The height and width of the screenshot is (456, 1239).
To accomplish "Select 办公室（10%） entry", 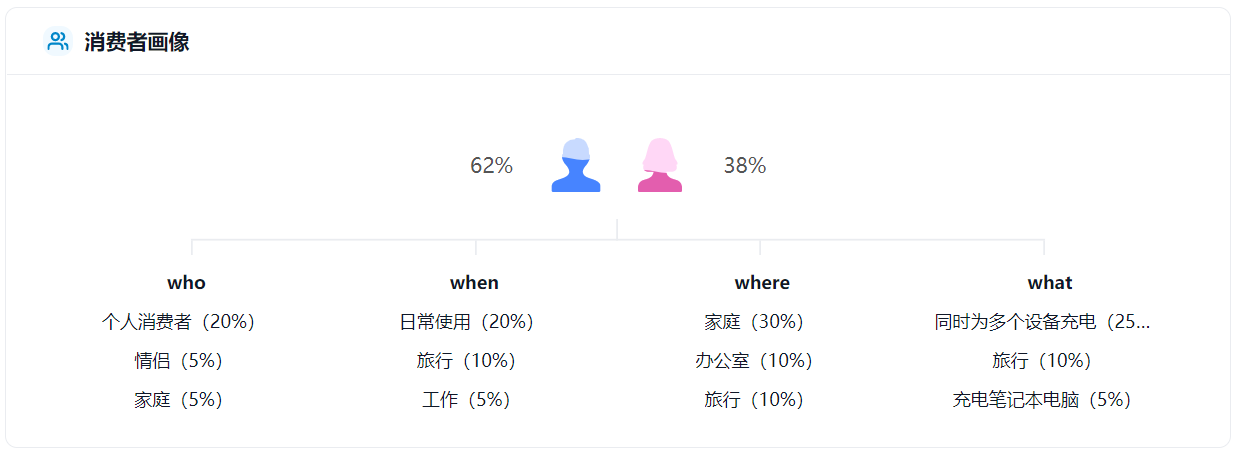I will [754, 361].
